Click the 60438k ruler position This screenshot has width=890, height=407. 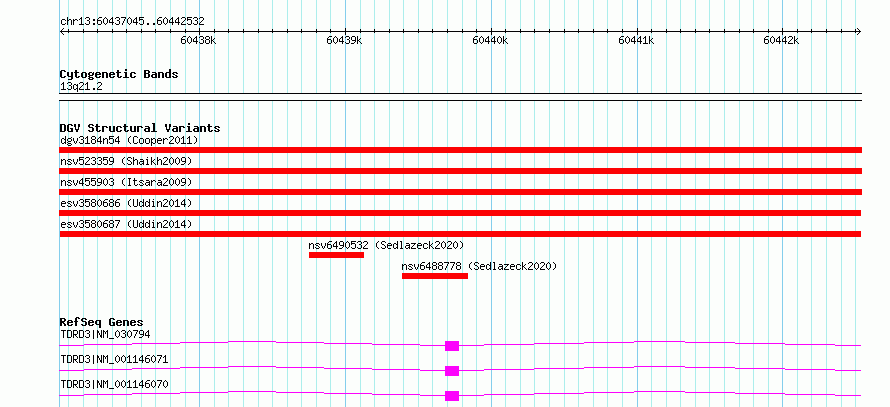198,40
